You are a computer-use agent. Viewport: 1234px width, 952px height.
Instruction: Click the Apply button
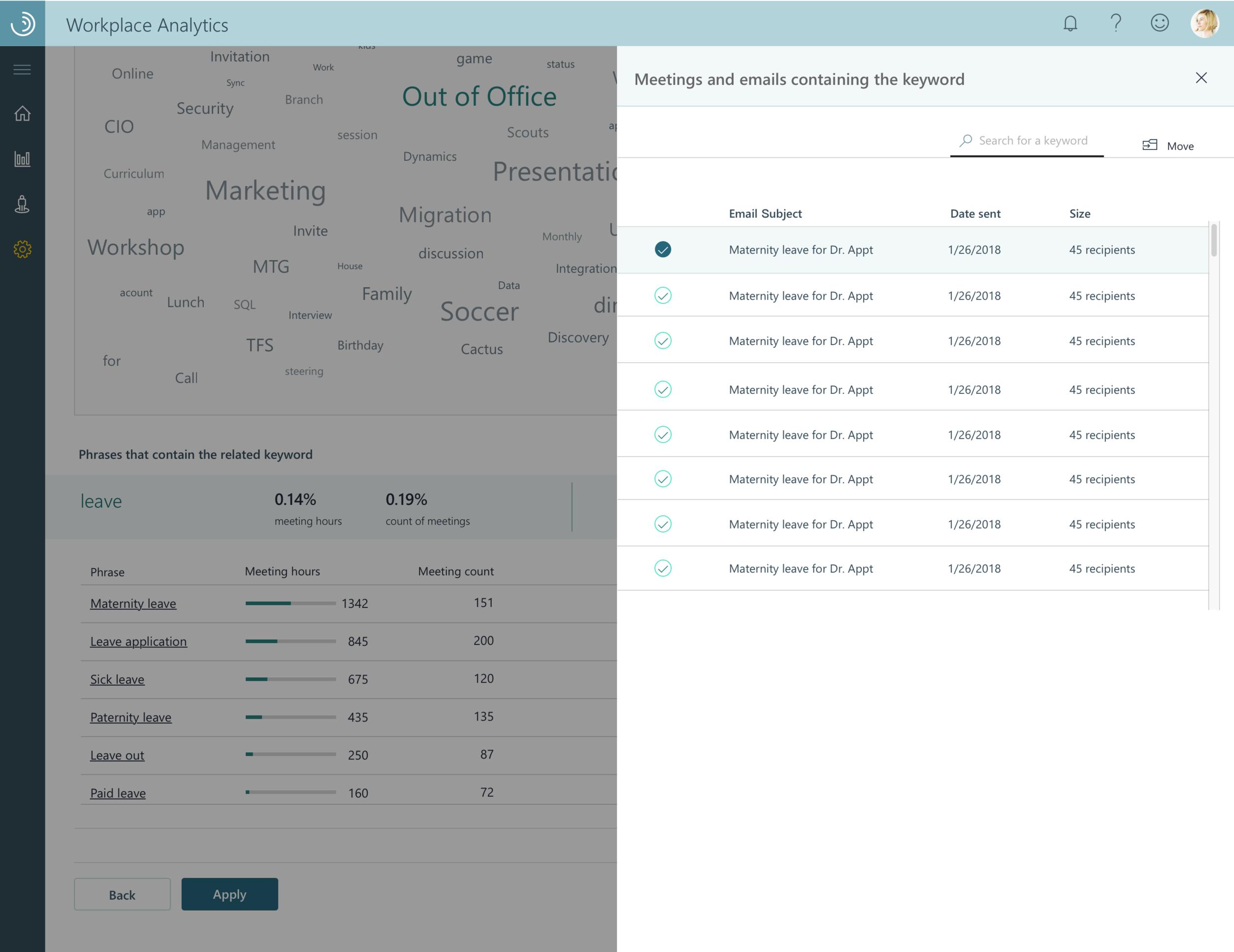(230, 894)
